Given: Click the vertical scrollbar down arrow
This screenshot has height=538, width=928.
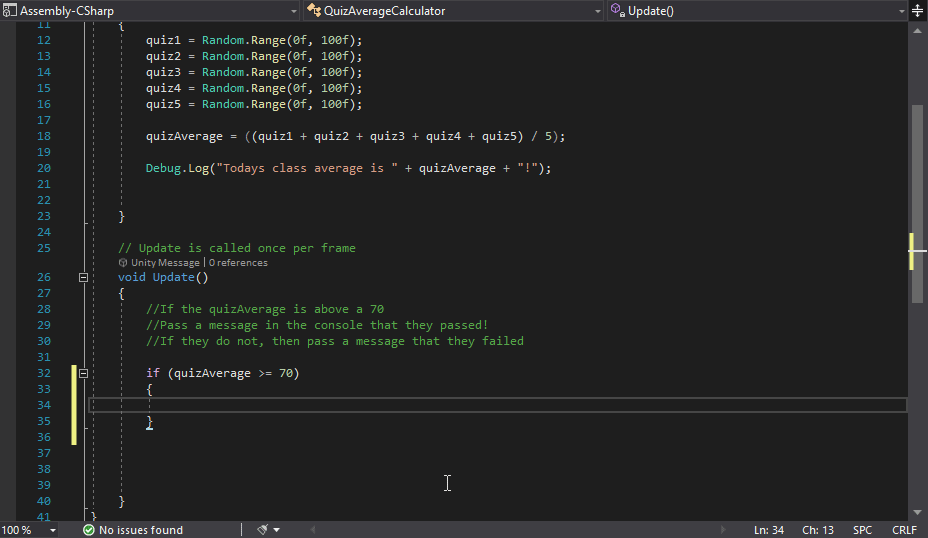Looking at the screenshot, I should tap(917, 513).
